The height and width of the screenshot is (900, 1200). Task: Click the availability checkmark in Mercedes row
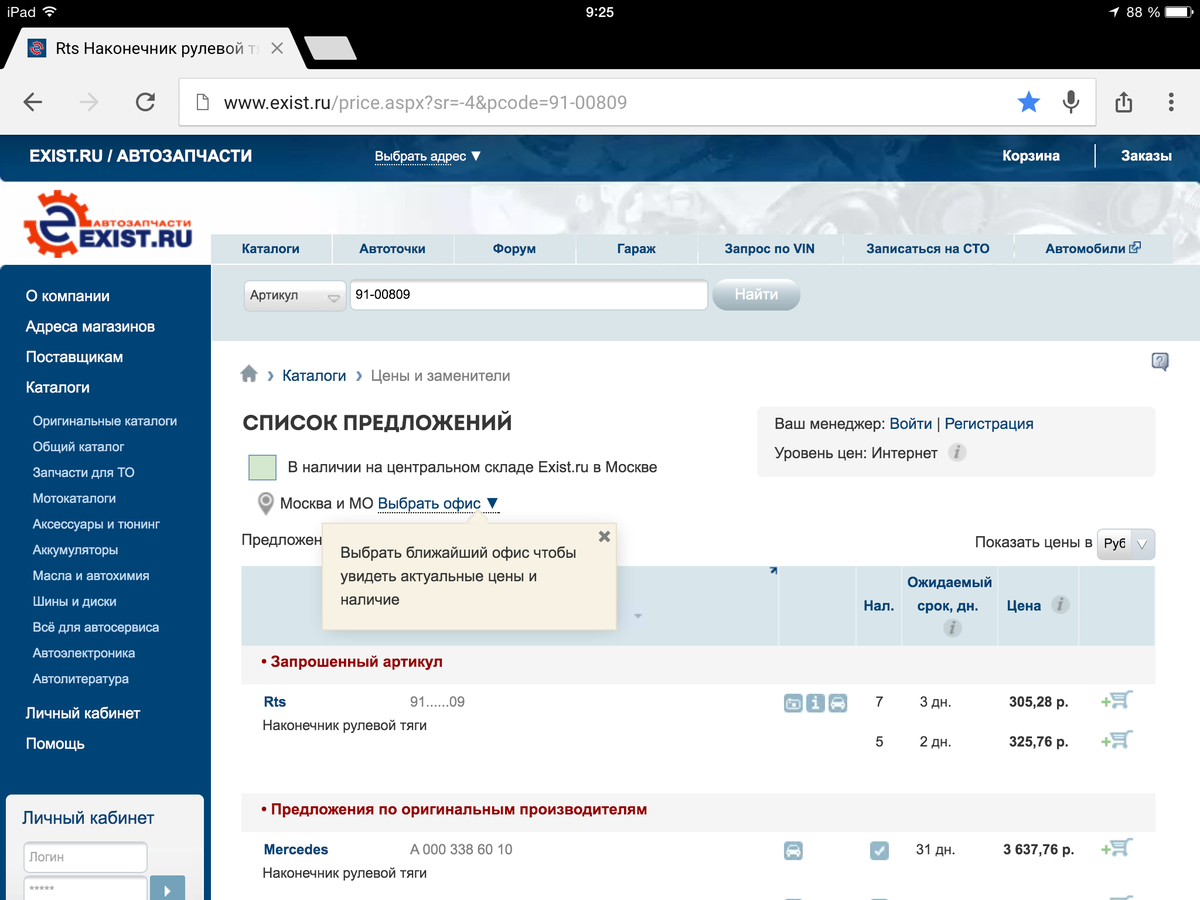(879, 851)
